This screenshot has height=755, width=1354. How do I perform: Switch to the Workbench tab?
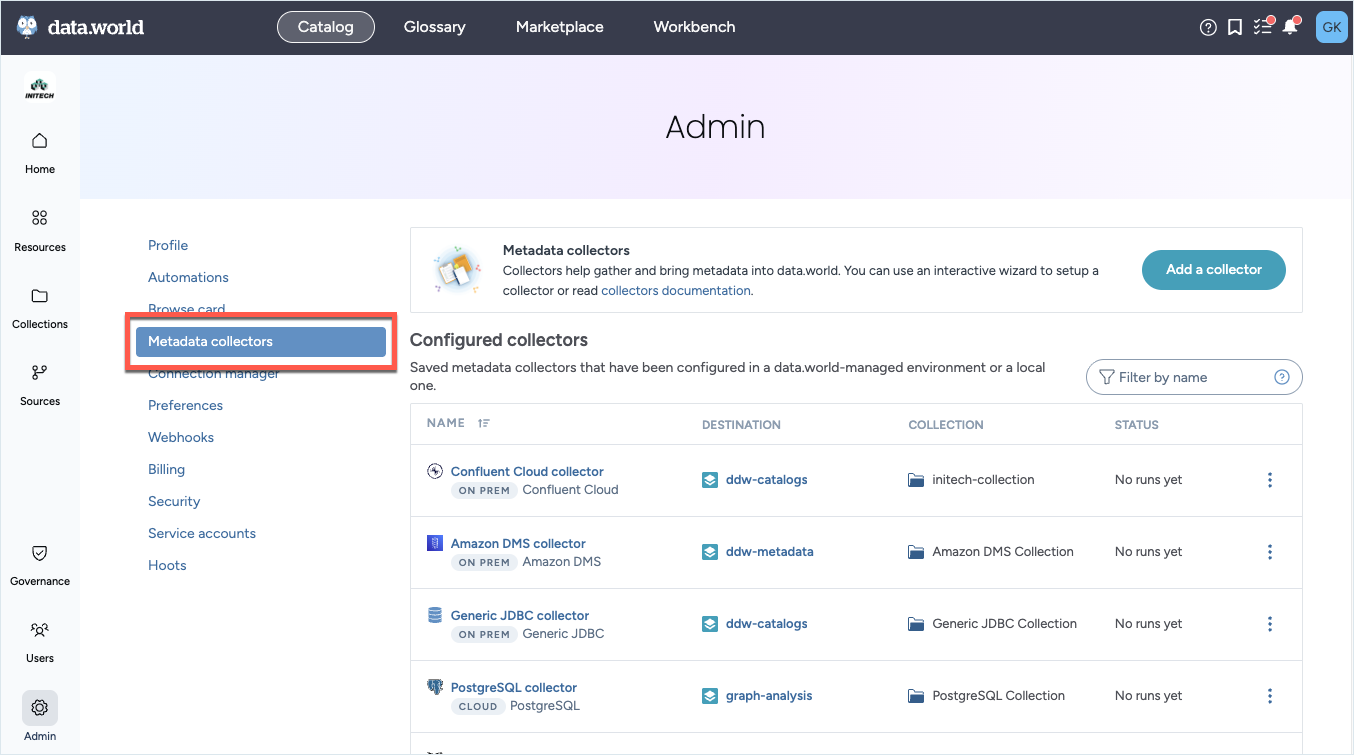[x=694, y=27]
